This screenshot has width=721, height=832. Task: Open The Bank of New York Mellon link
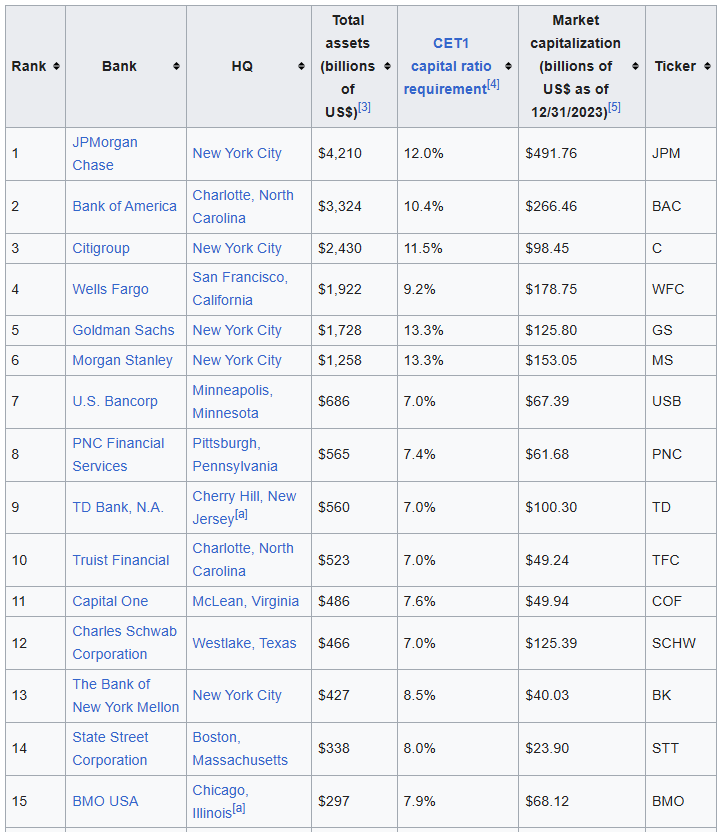[126, 696]
